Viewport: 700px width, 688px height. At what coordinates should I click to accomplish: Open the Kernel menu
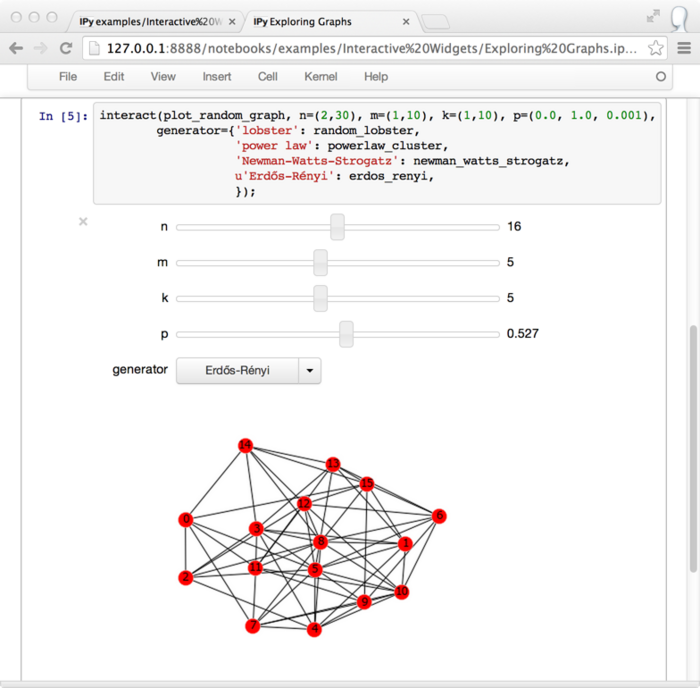click(x=320, y=77)
